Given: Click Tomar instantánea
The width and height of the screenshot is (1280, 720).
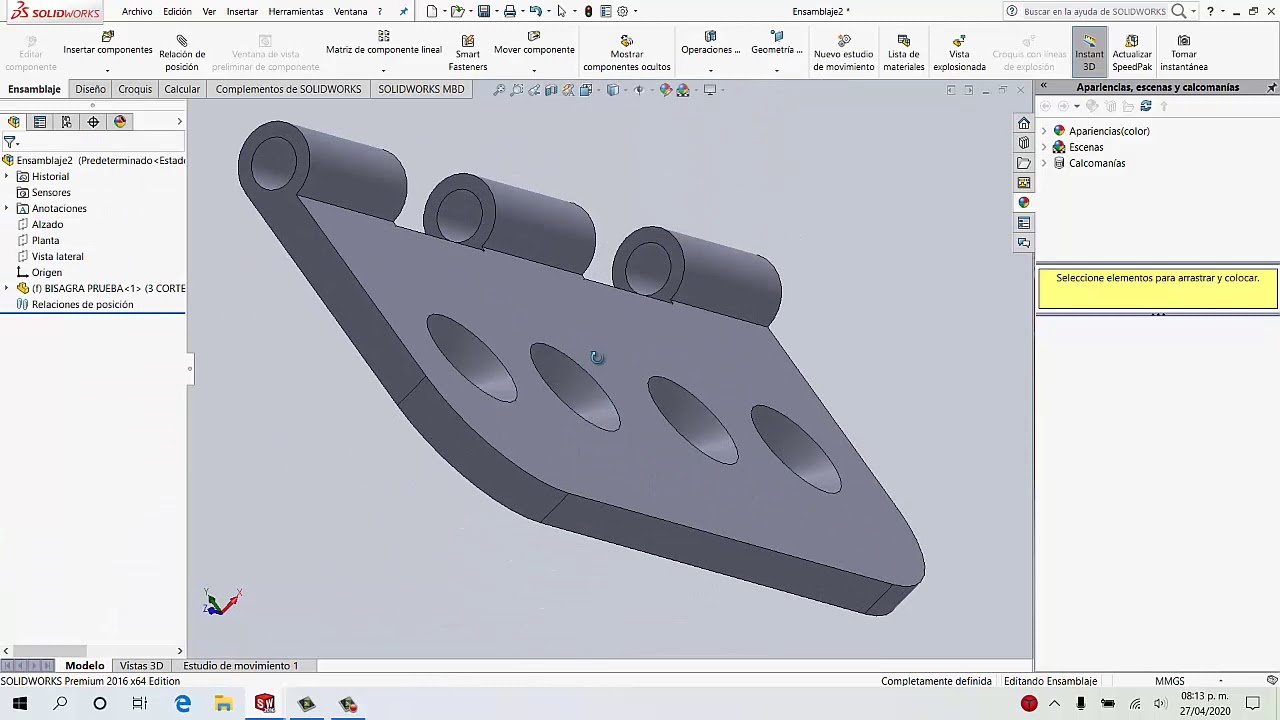Looking at the screenshot, I should click(x=1183, y=53).
